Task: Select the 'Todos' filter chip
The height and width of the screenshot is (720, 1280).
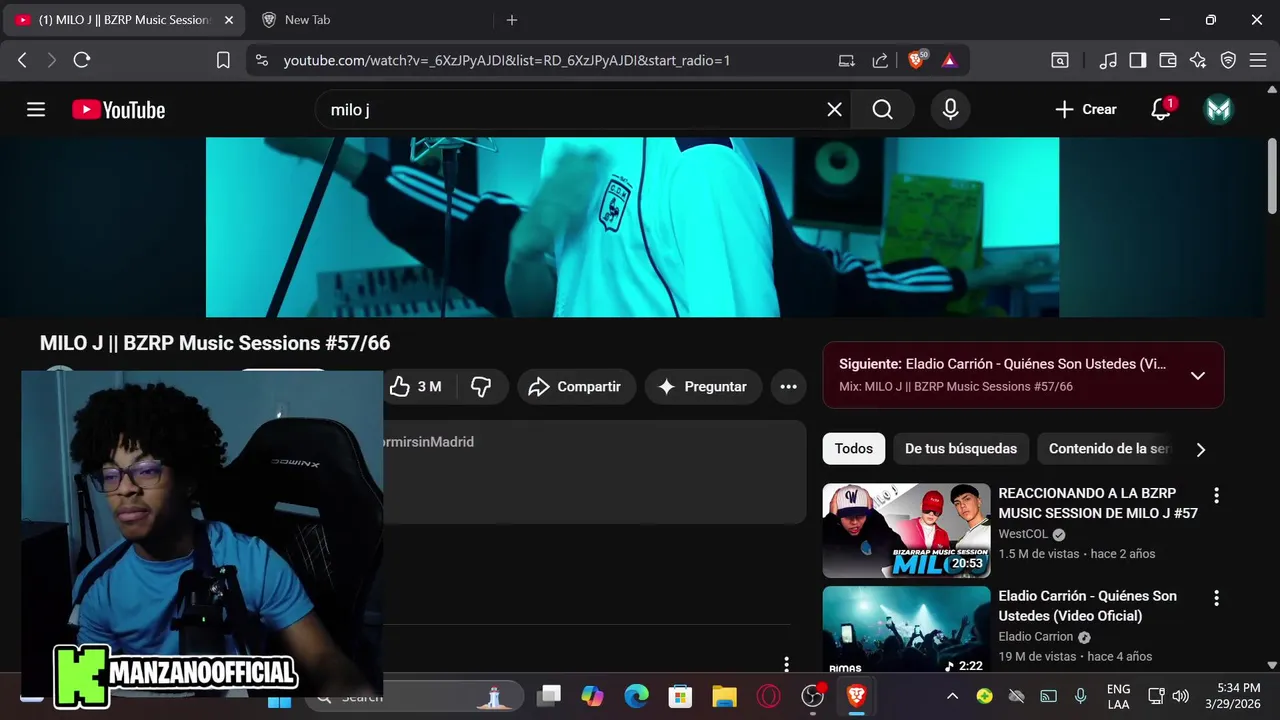Action: click(854, 449)
